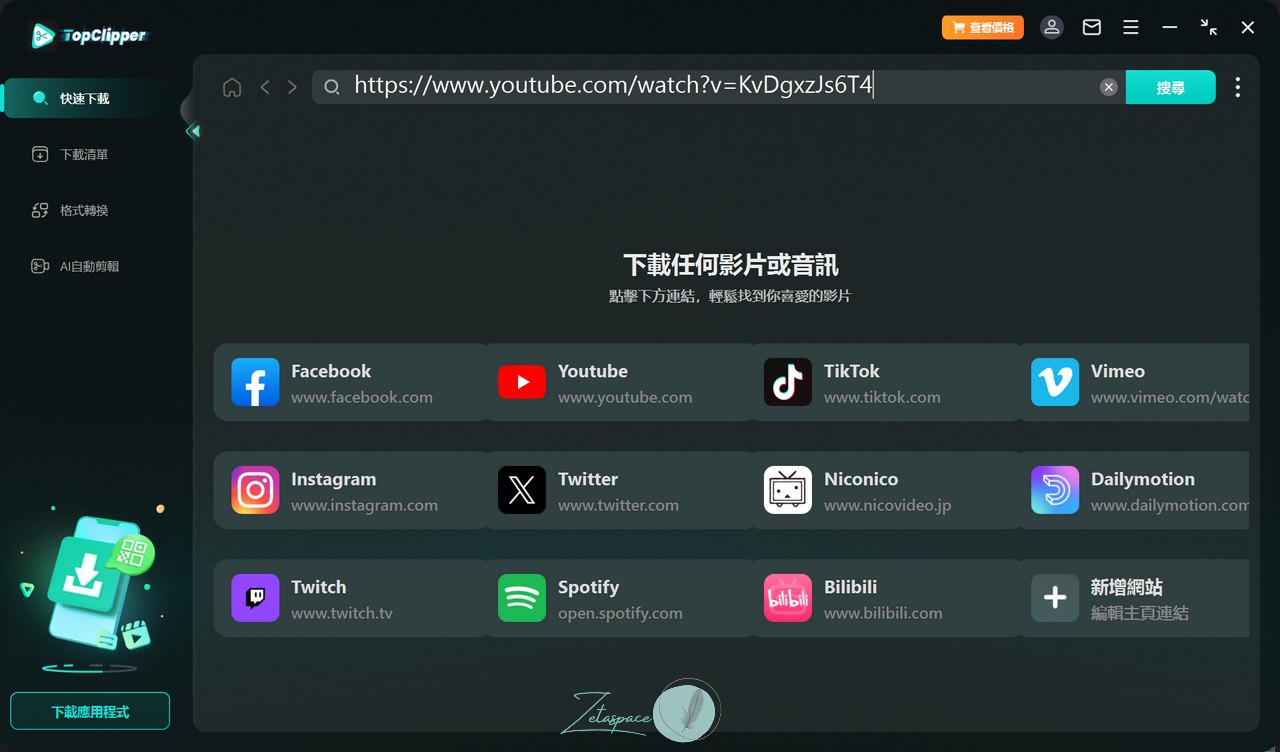
Task: Open the Spotify site icon
Action: [522, 598]
